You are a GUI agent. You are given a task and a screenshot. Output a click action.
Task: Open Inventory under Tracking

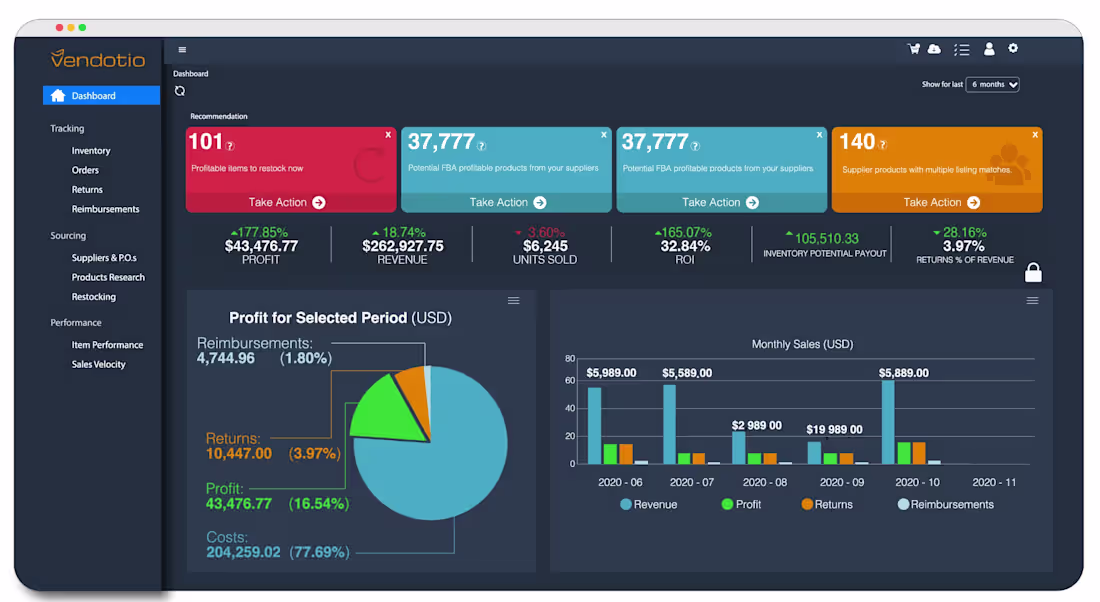[89, 150]
